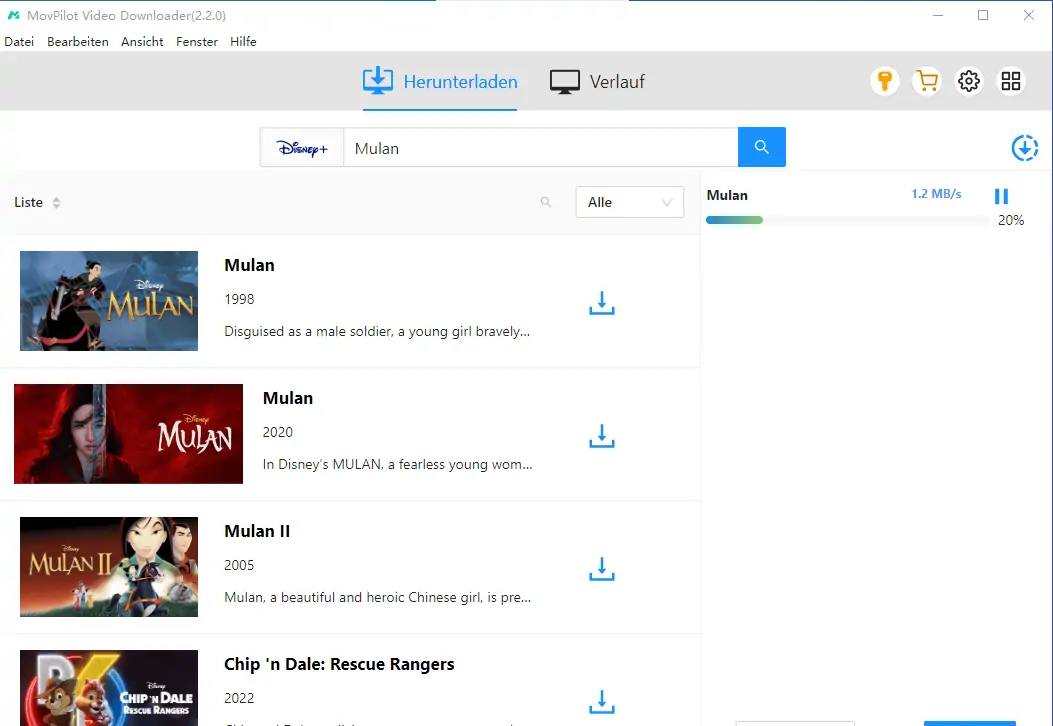The image size is (1053, 726).
Task: Open the Hilfe menu
Action: [x=243, y=42]
